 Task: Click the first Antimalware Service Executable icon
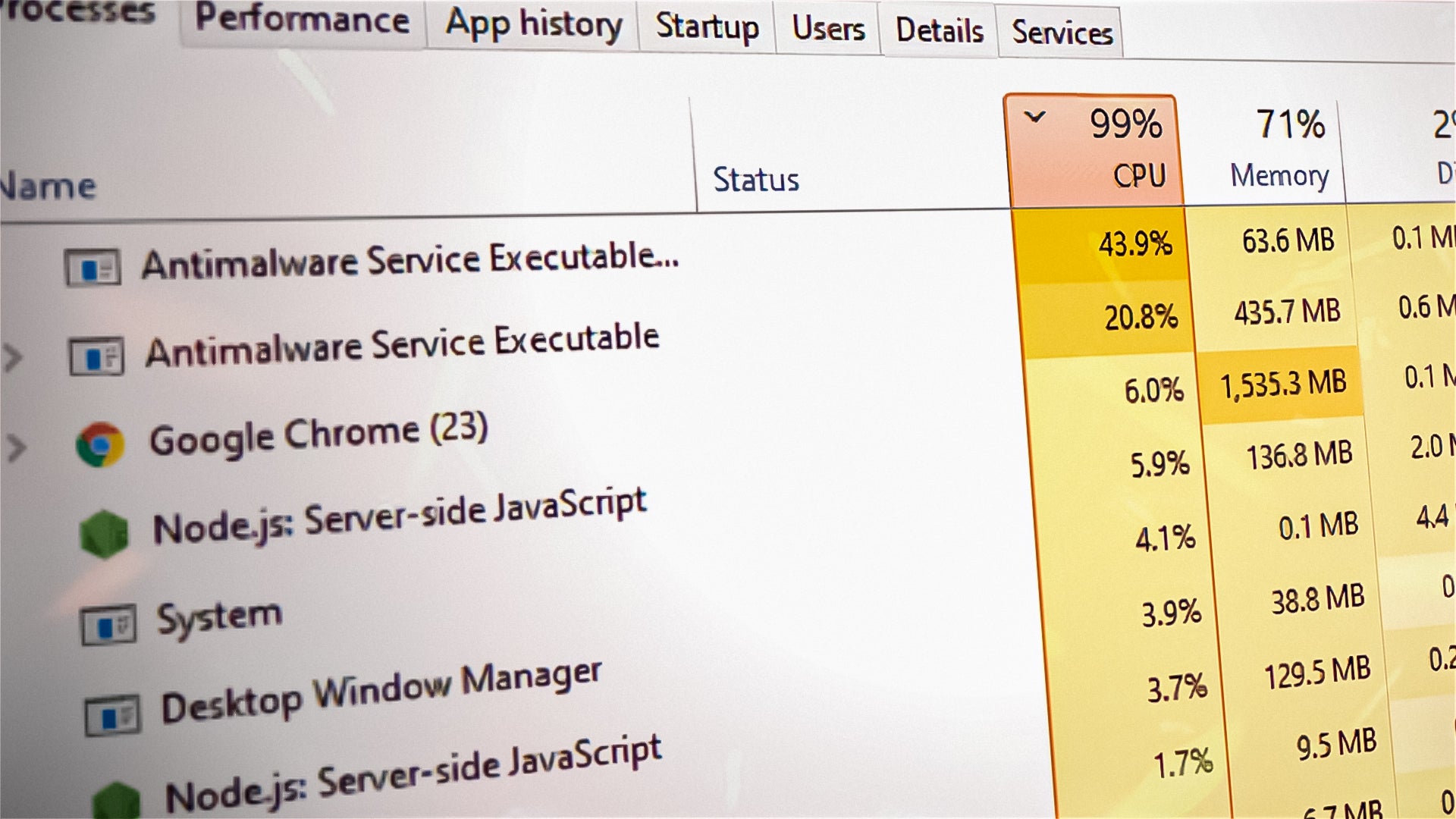click(93, 268)
